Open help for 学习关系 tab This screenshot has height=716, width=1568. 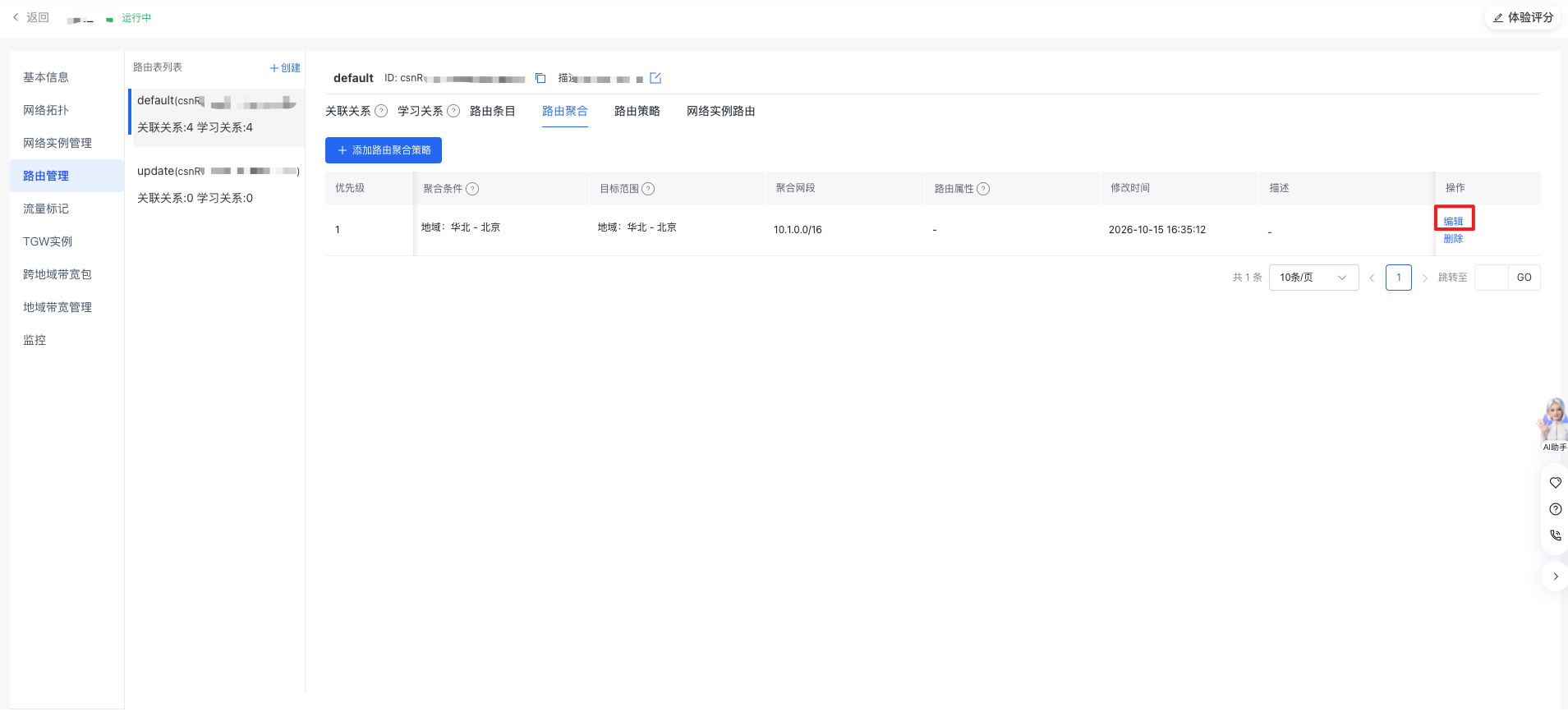point(453,111)
